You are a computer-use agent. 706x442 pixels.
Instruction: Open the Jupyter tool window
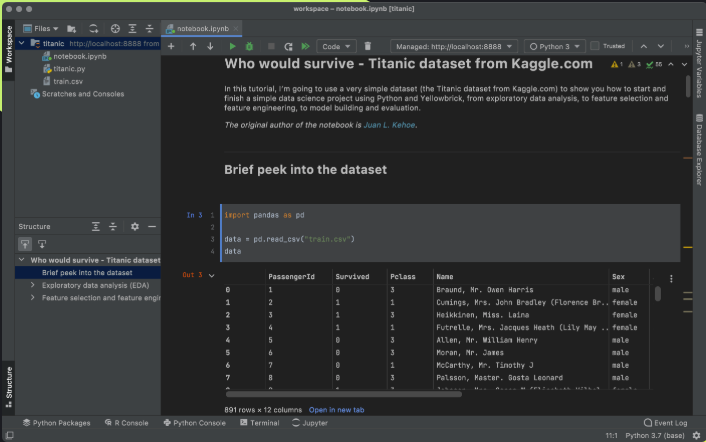click(x=310, y=423)
